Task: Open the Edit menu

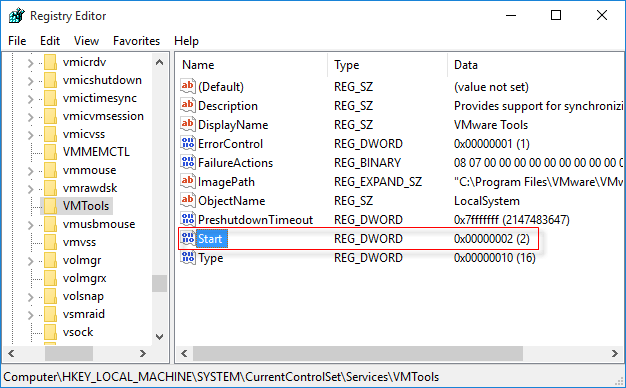Action: [50, 41]
